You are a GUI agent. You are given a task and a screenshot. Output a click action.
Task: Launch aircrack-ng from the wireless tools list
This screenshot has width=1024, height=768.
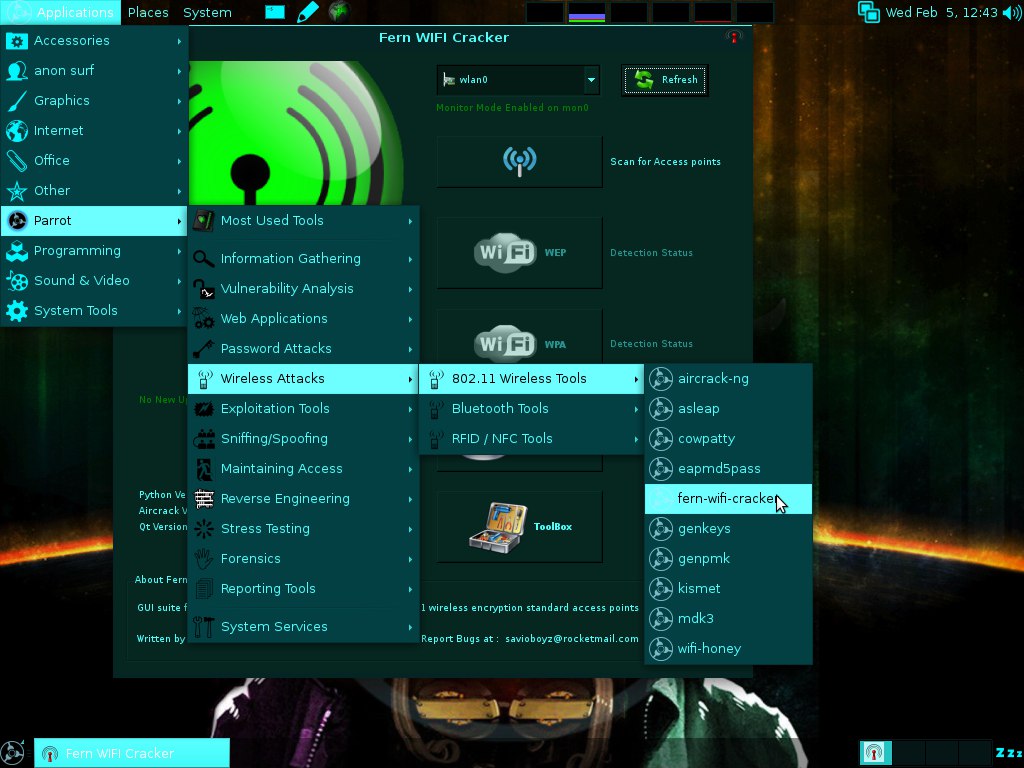[x=728, y=379]
